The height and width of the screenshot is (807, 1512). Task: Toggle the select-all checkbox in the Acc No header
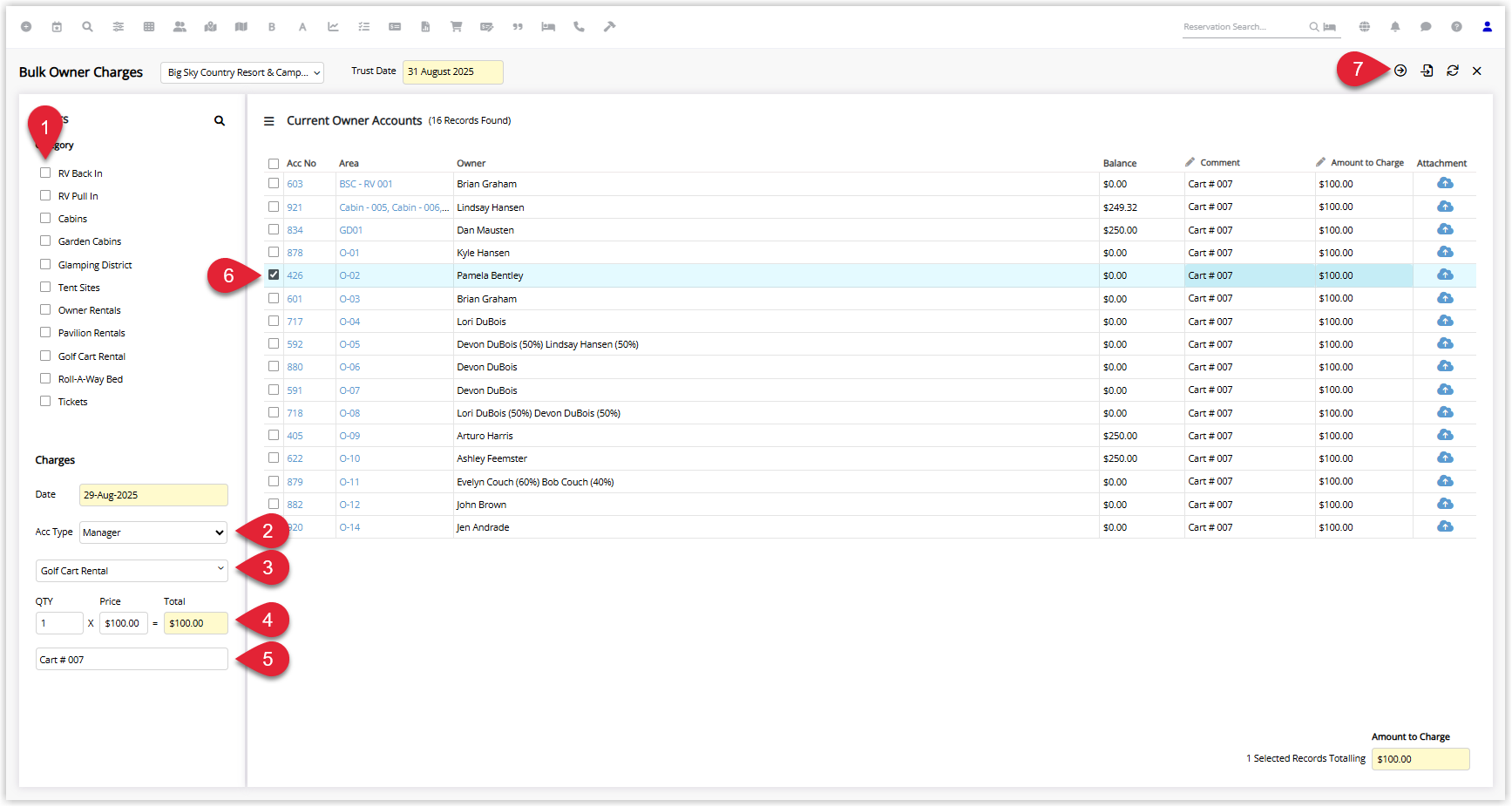pos(274,164)
